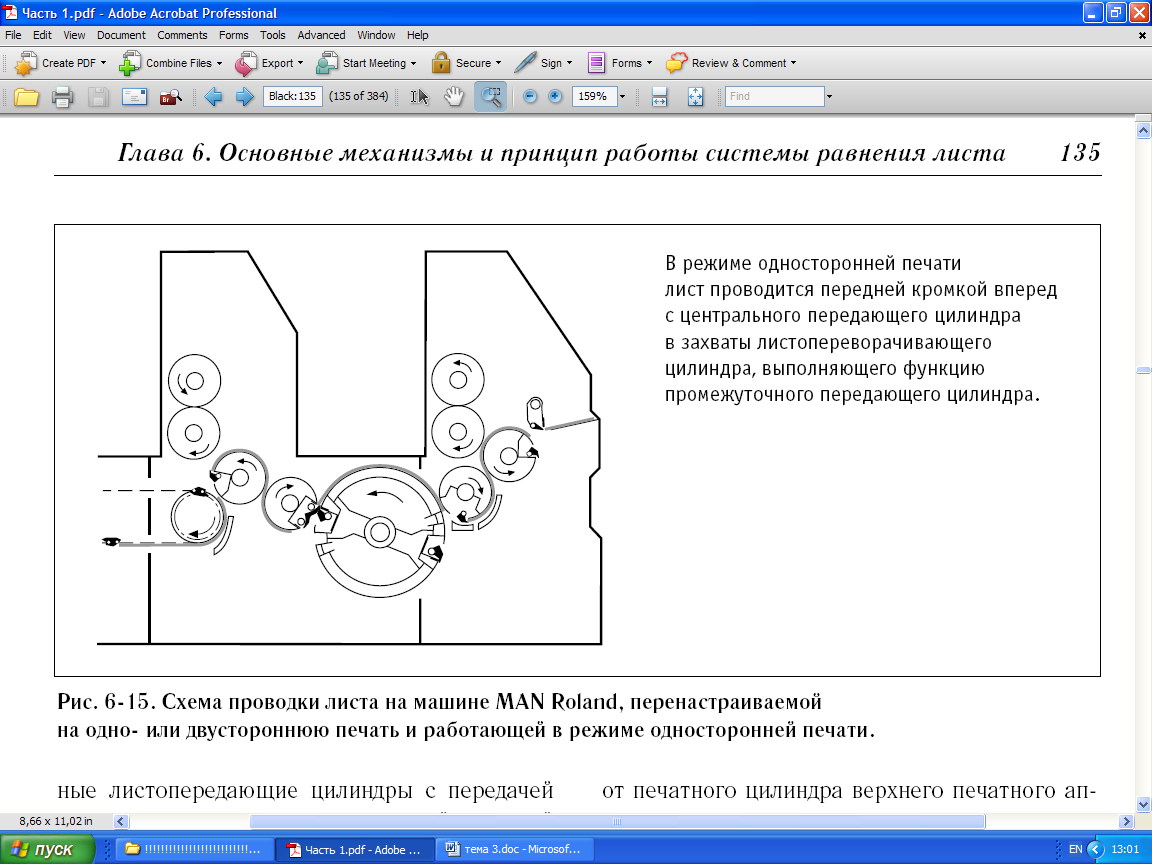Click horizontal scrollbar right arrow
The width and height of the screenshot is (1152, 864).
tap(1126, 821)
